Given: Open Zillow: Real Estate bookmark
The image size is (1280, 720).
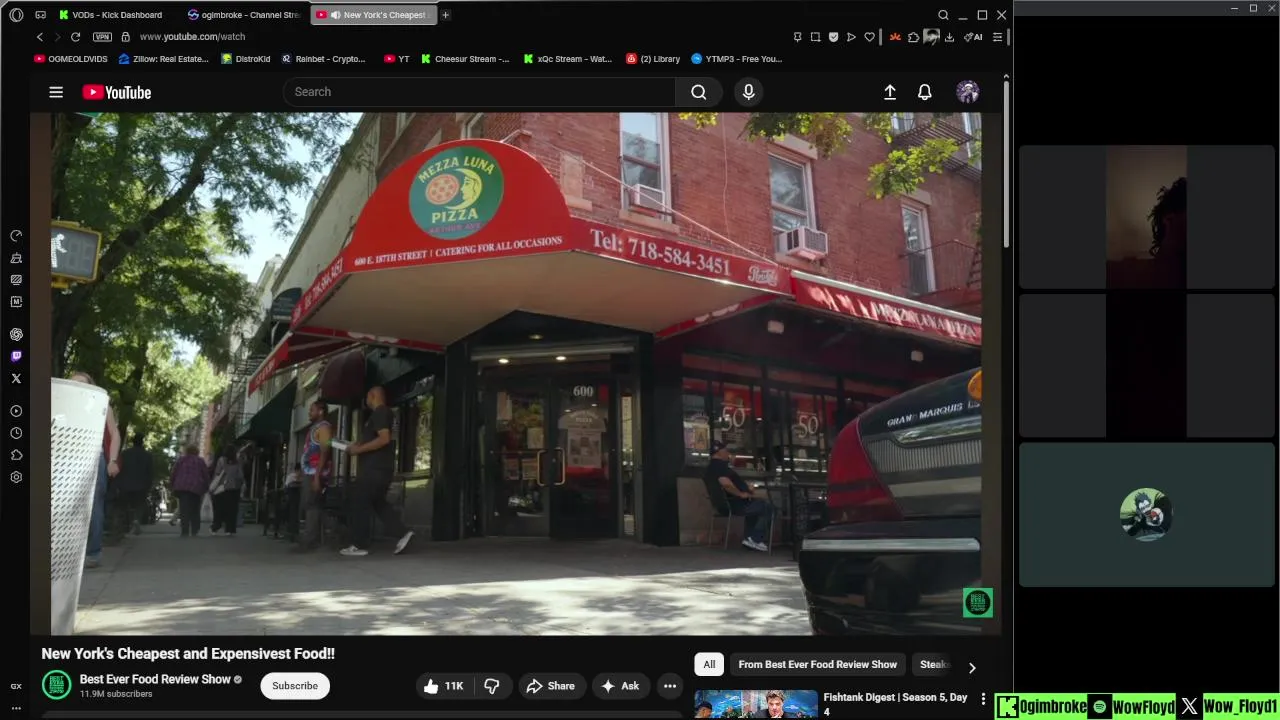Looking at the screenshot, I should [163, 59].
